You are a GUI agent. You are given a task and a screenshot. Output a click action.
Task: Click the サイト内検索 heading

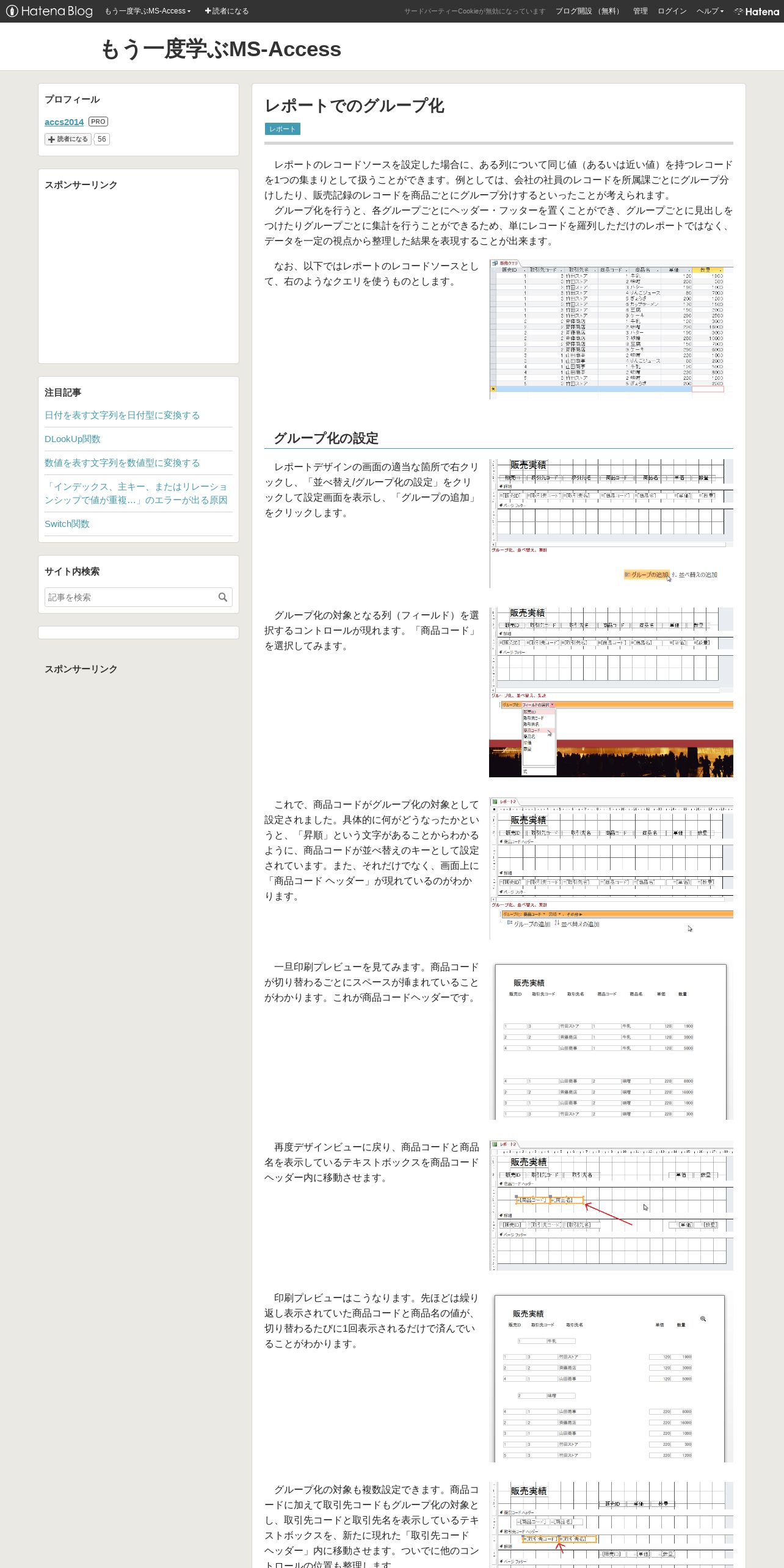click(x=72, y=572)
